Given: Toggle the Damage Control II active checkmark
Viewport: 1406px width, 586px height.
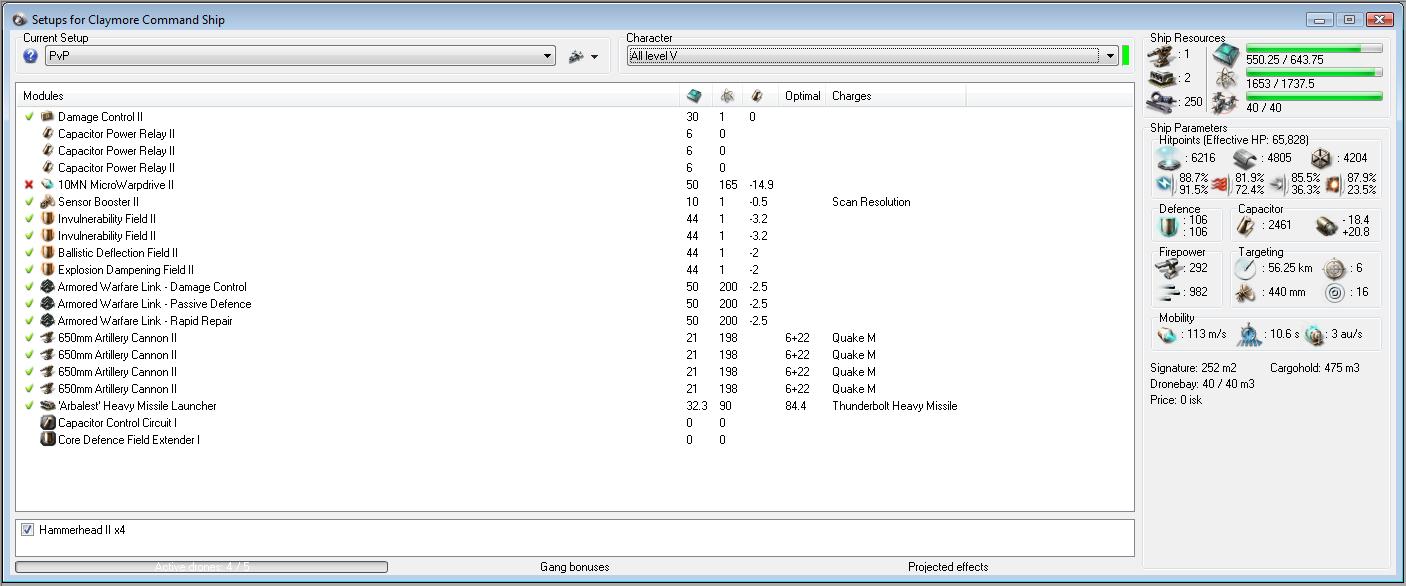Looking at the screenshot, I should [29, 117].
